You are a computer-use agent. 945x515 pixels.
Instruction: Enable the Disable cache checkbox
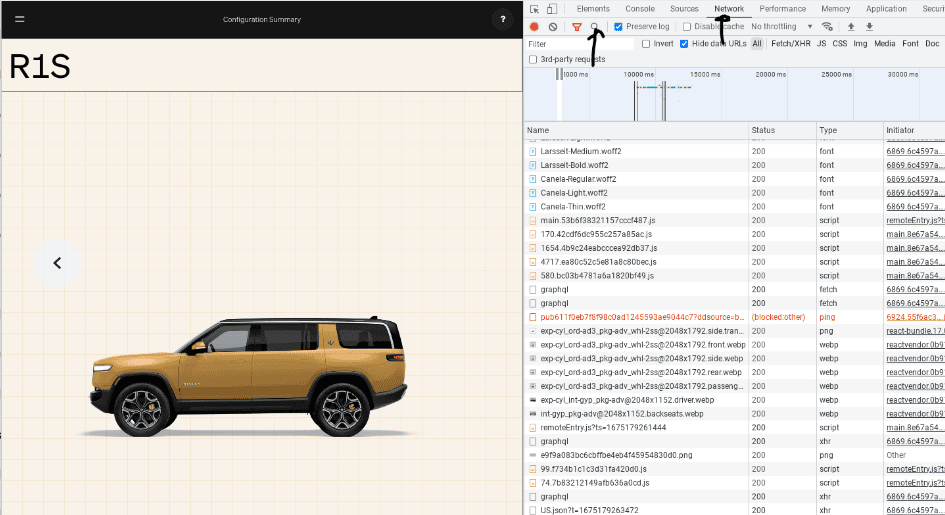click(686, 27)
